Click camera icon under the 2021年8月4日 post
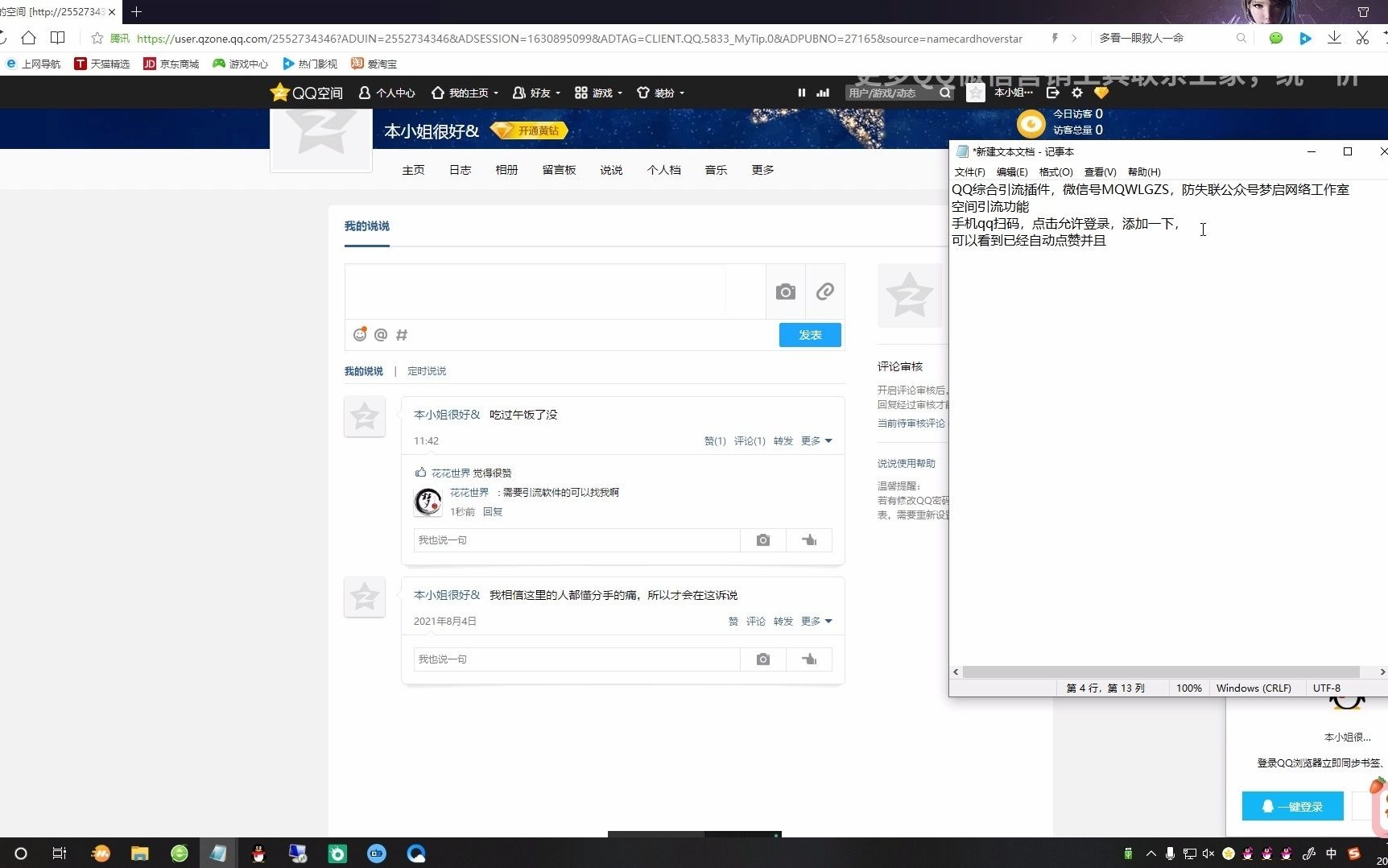The image size is (1388, 868). 762,659
